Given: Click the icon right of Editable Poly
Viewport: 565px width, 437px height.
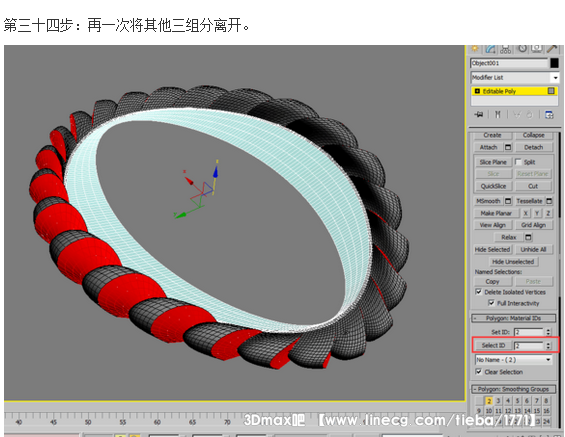Looking at the screenshot, I should coord(551,91).
